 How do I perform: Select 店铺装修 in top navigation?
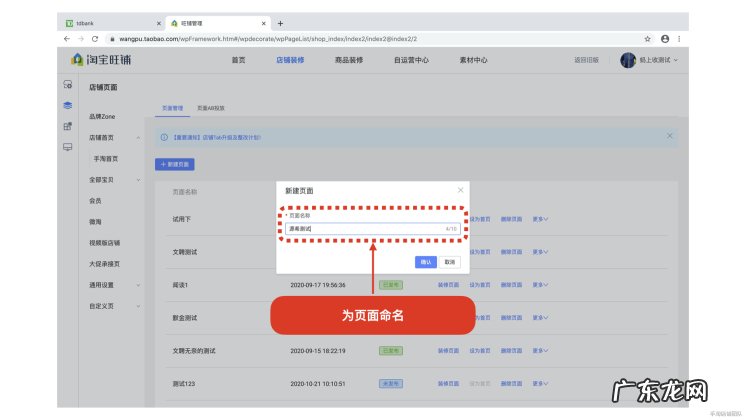pyautogui.click(x=290, y=60)
